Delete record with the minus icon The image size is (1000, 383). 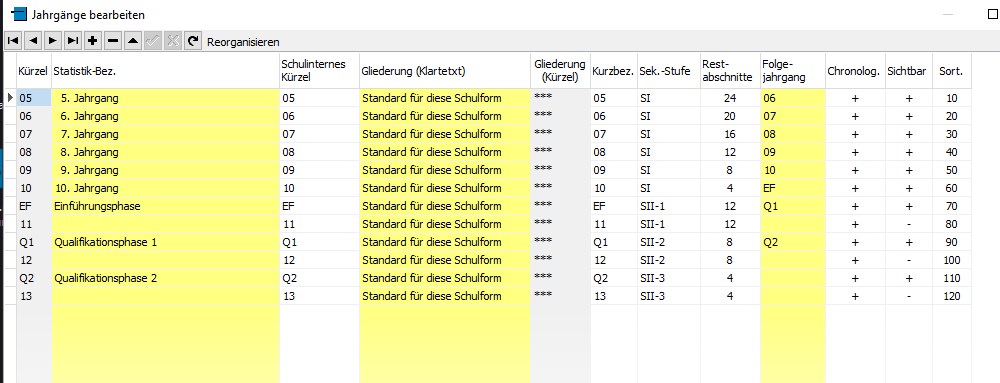tap(113, 41)
